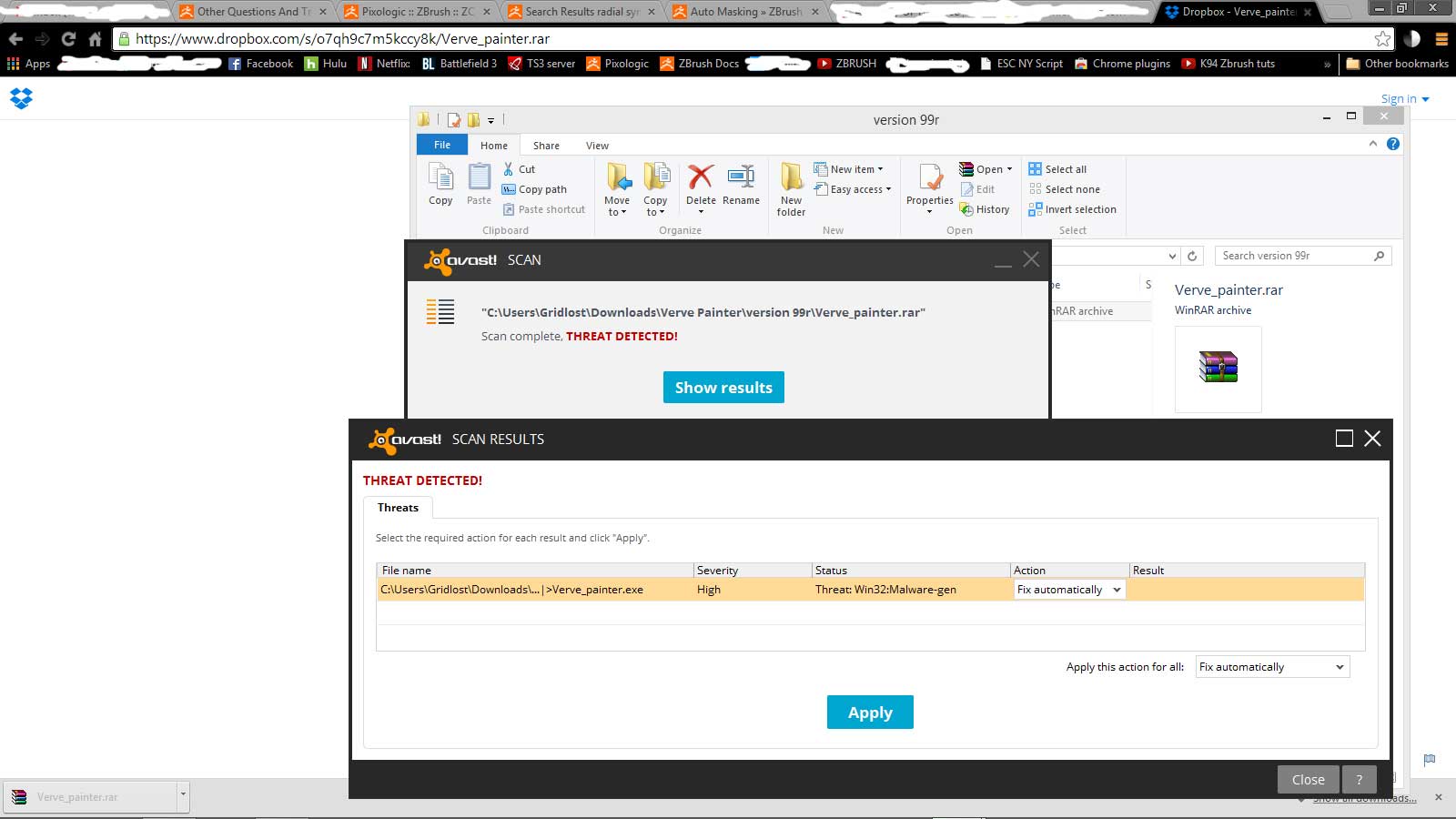Viewport: 1456px width, 819px height.
Task: Bookmark this page with the star icon
Action: (x=1382, y=38)
